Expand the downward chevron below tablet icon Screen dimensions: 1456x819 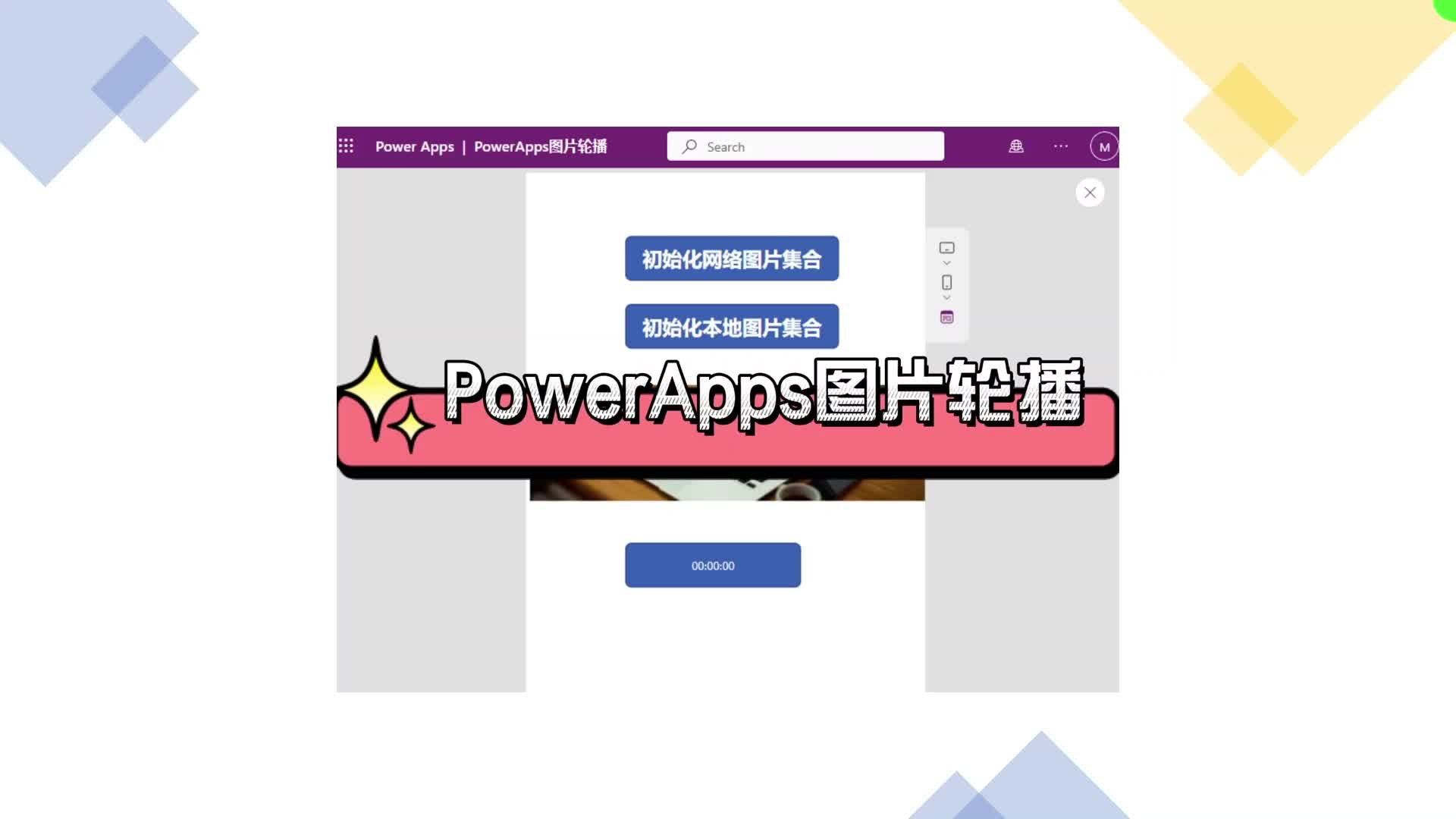click(946, 263)
